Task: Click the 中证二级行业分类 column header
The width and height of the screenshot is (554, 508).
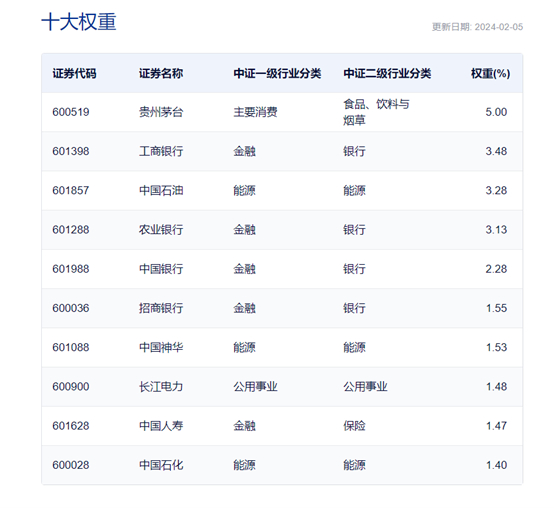Action: coord(387,73)
